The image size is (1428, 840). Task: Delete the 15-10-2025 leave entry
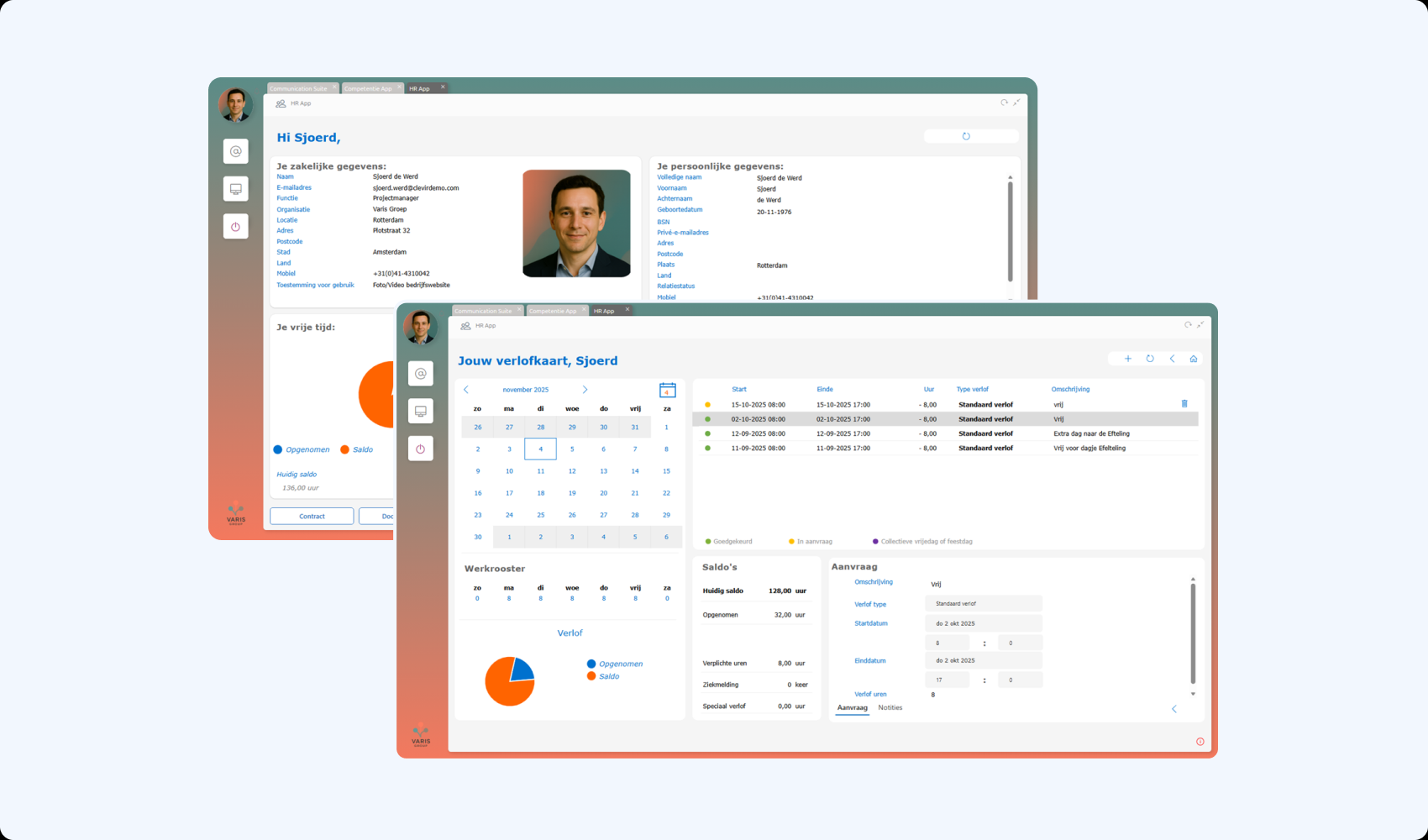1184,404
